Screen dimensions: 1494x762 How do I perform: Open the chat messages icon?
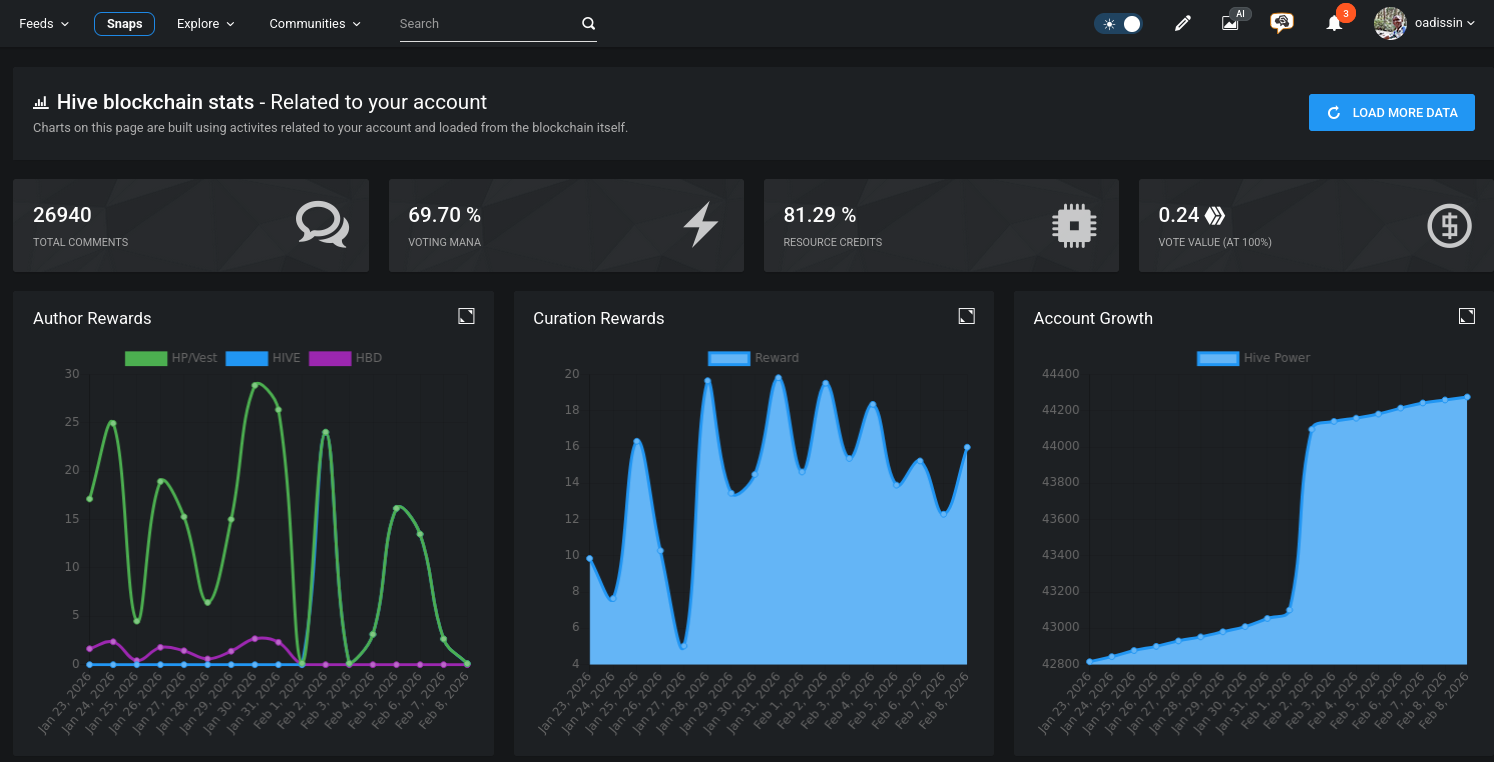click(1281, 23)
